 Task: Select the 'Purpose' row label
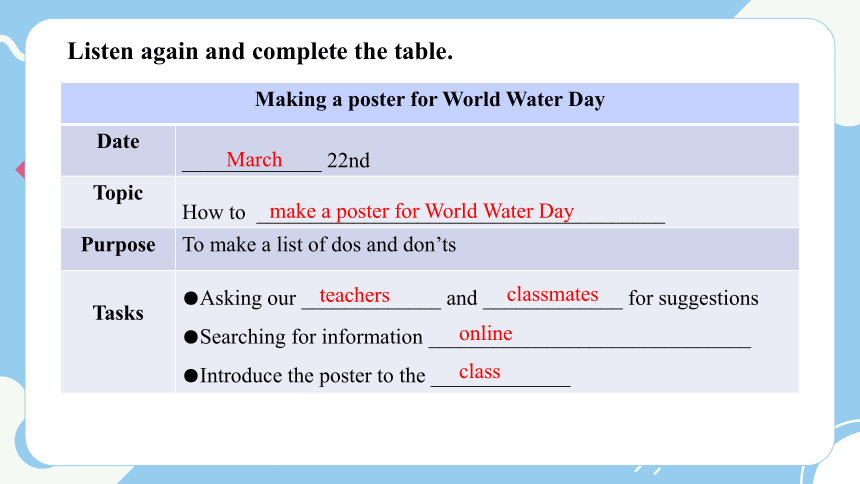coord(118,245)
